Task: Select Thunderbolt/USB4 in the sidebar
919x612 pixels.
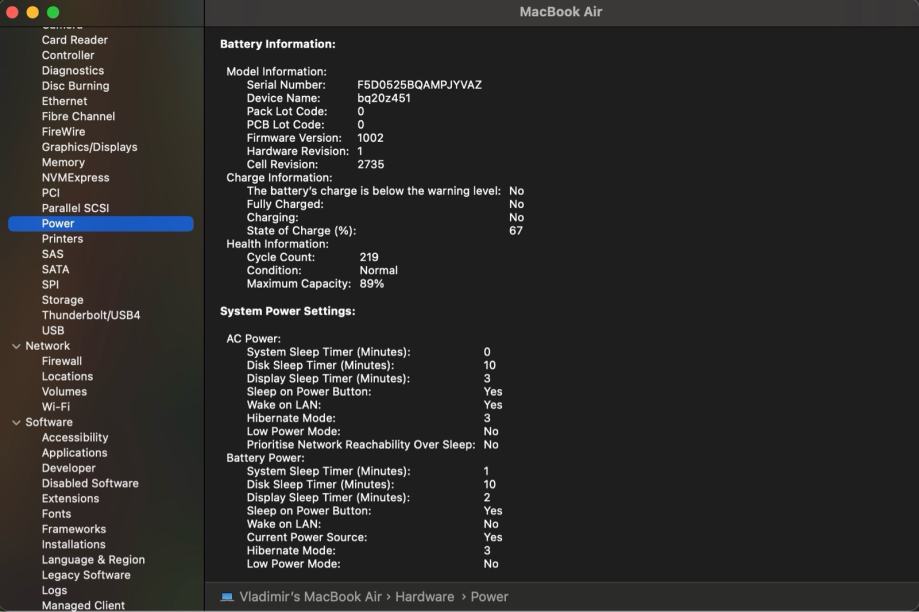Action: [x=91, y=315]
